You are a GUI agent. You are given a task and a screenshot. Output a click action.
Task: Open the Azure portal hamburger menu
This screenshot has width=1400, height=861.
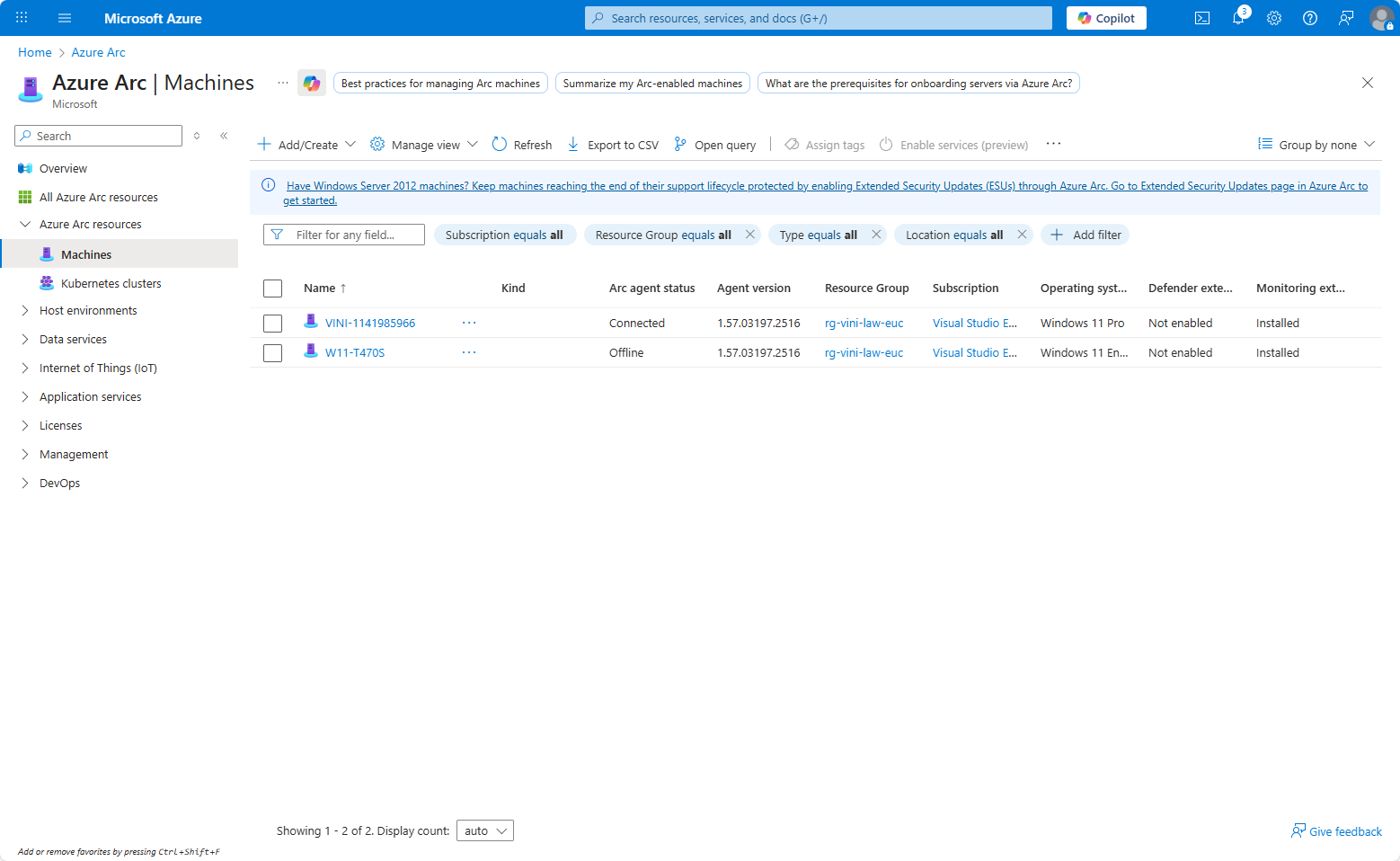pyautogui.click(x=65, y=18)
